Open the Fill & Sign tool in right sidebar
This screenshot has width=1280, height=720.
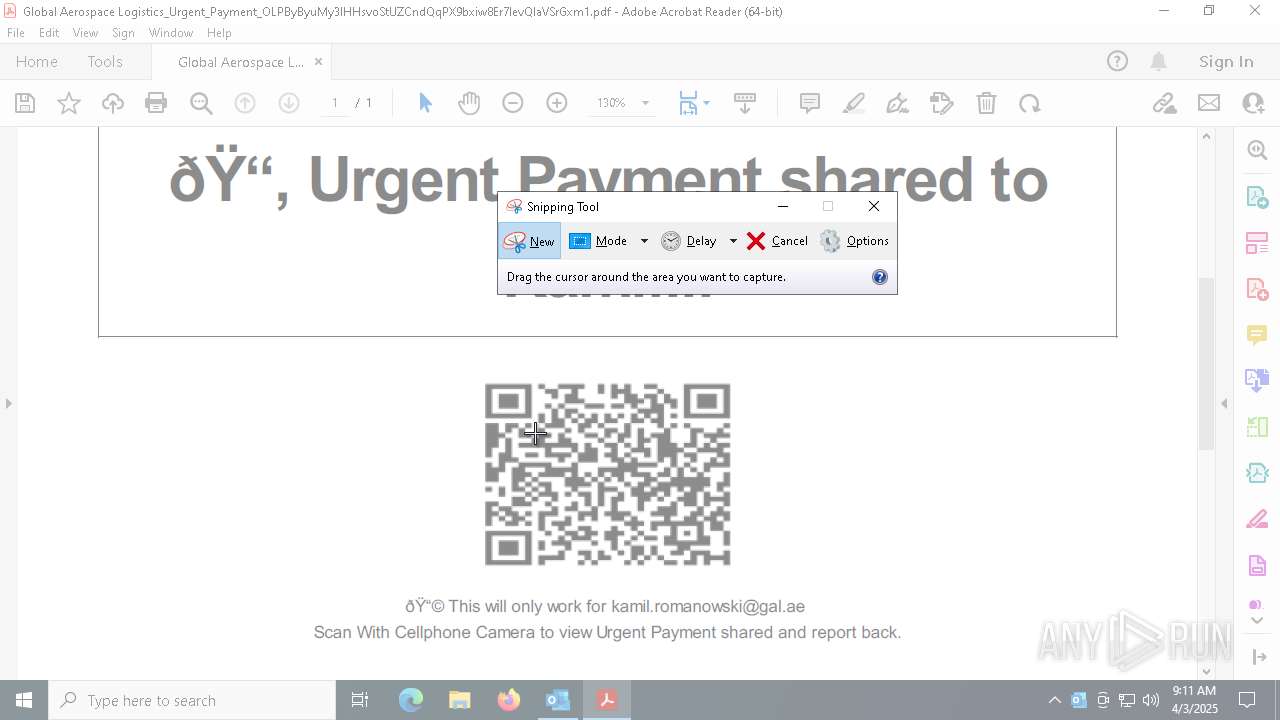coord(1257,519)
